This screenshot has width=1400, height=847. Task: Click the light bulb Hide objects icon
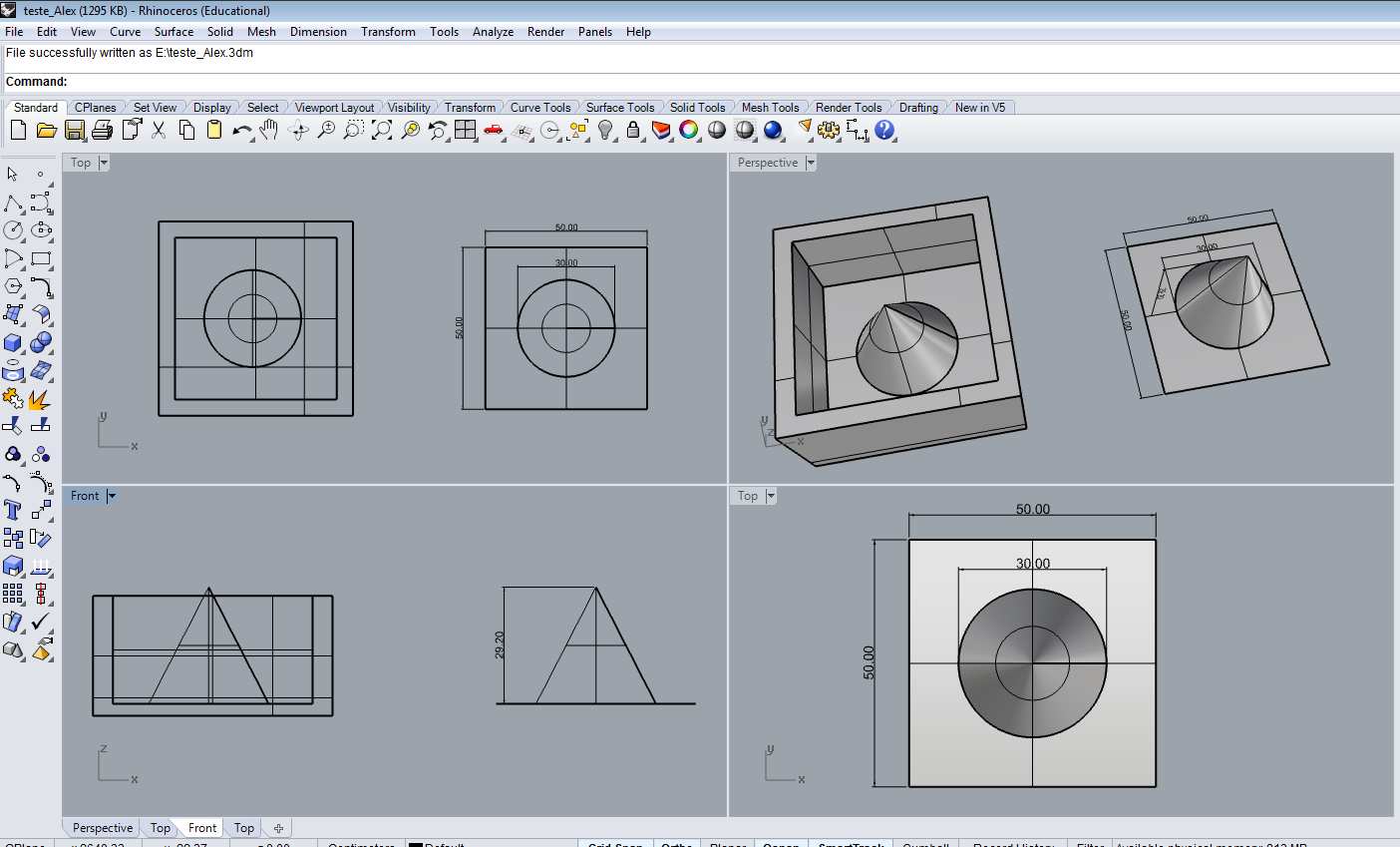pyautogui.click(x=605, y=130)
